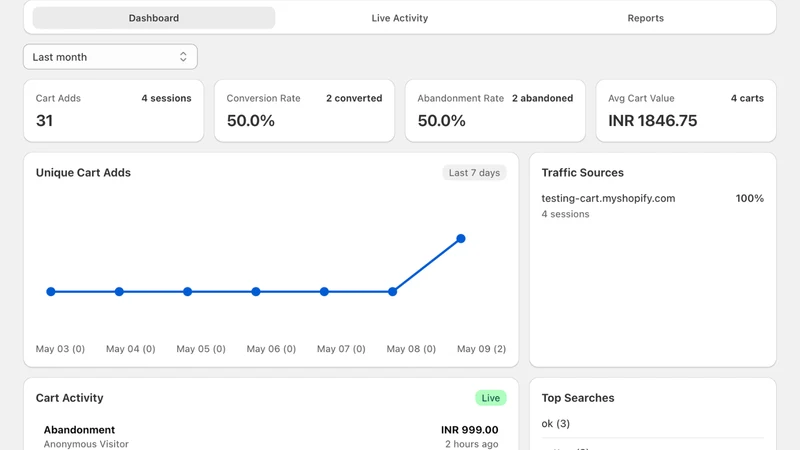Image resolution: width=800 pixels, height=450 pixels.
Task: Click the INR 999.00 abandonment amount
Action: pos(469,430)
